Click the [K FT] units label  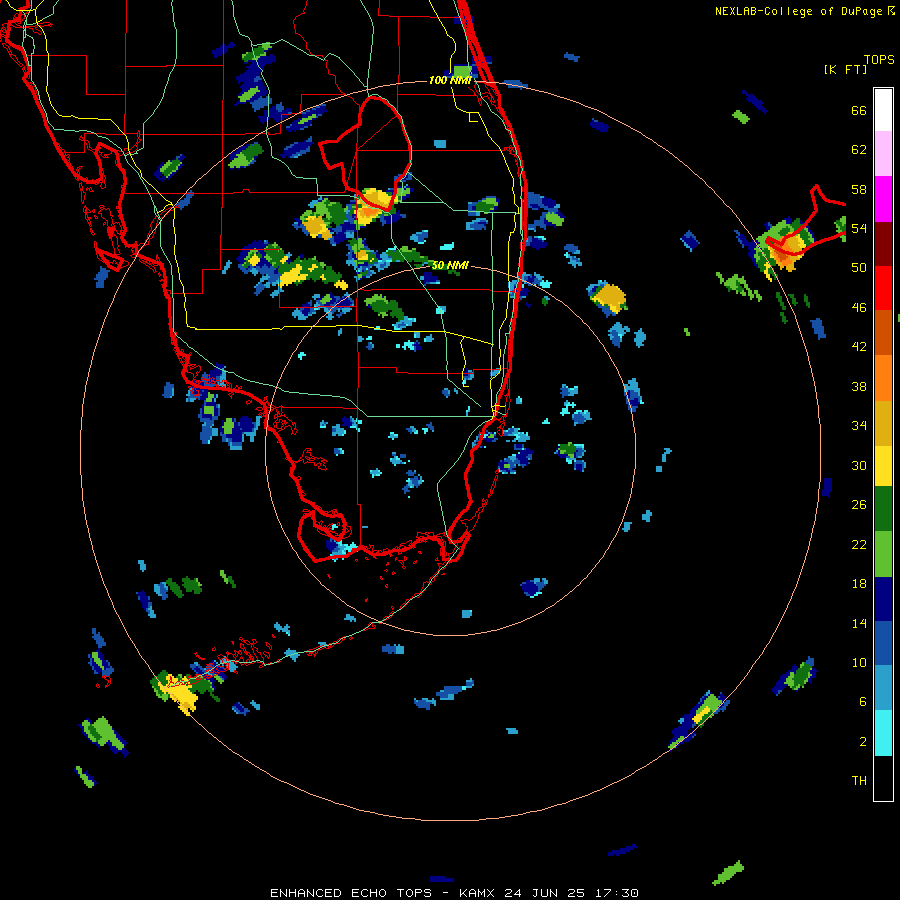coord(845,70)
